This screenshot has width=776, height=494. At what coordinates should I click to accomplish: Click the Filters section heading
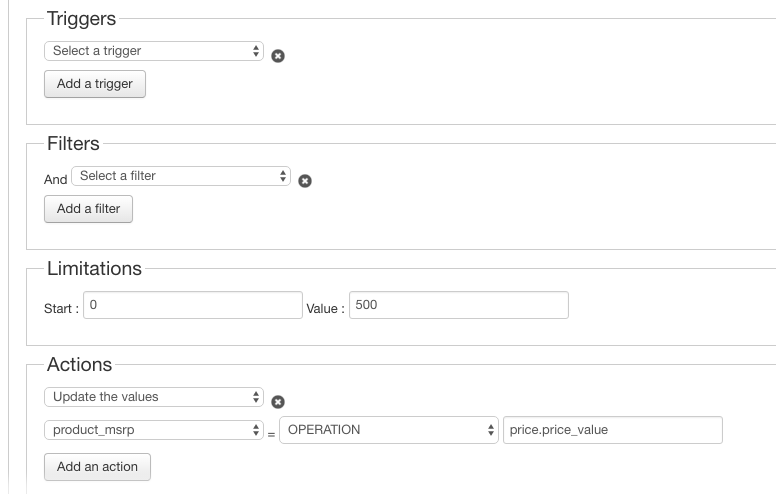tap(73, 144)
